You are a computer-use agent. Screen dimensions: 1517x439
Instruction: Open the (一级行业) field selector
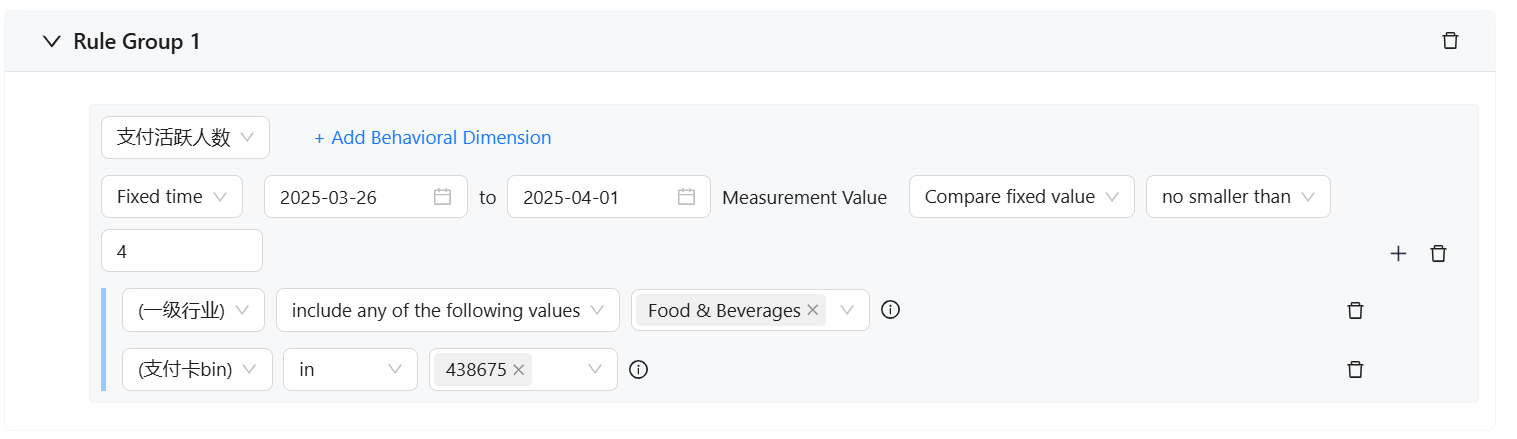tap(193, 310)
